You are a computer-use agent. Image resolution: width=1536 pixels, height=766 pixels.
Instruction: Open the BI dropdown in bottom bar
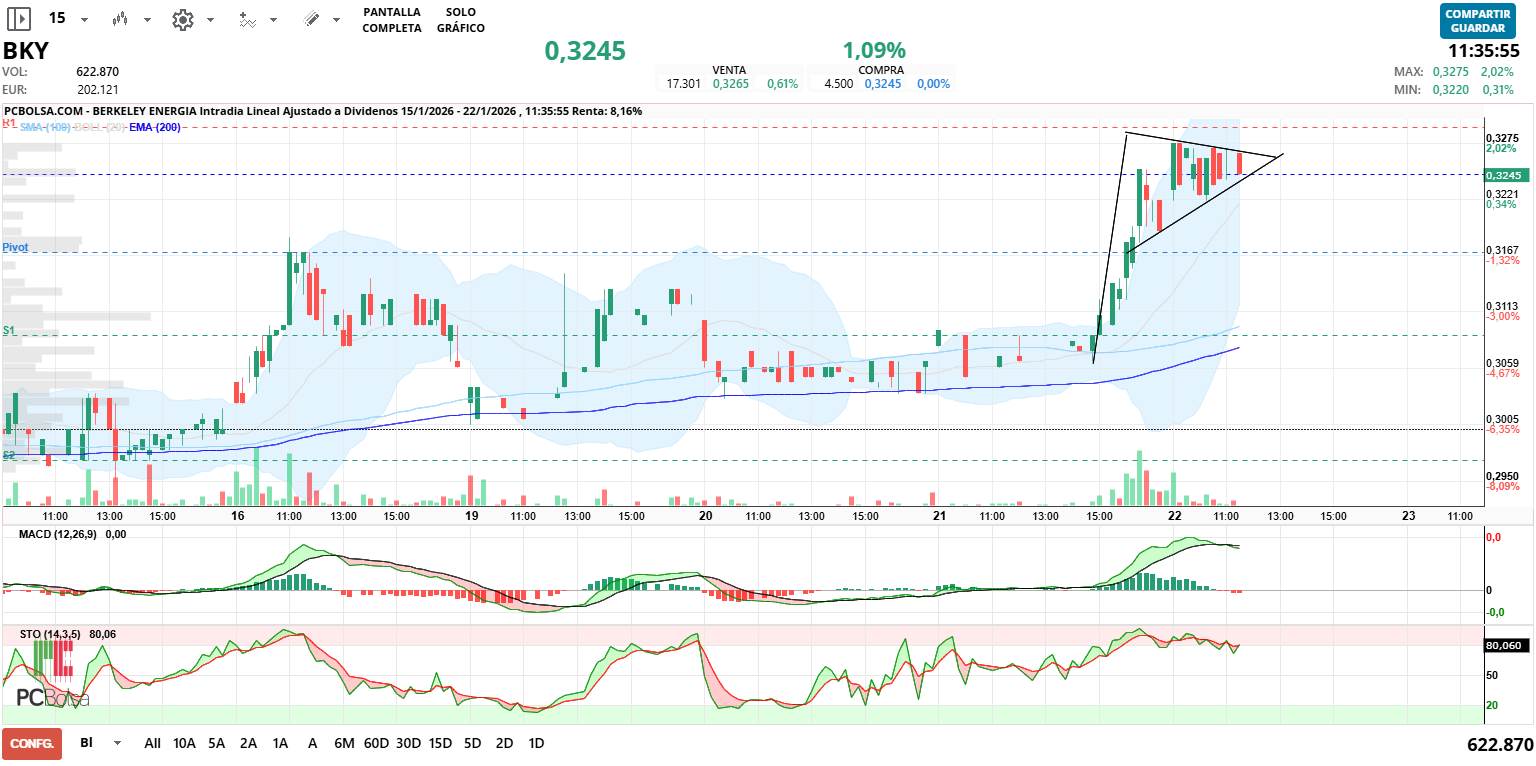click(x=117, y=743)
